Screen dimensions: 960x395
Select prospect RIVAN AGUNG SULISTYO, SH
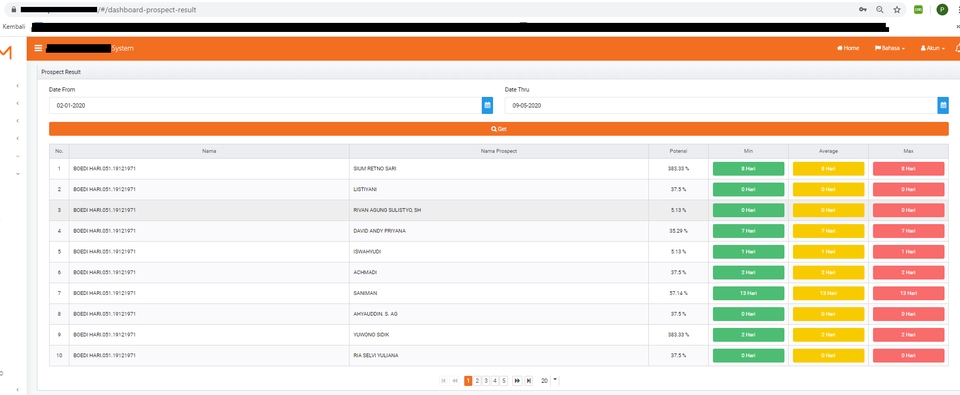[388, 210]
